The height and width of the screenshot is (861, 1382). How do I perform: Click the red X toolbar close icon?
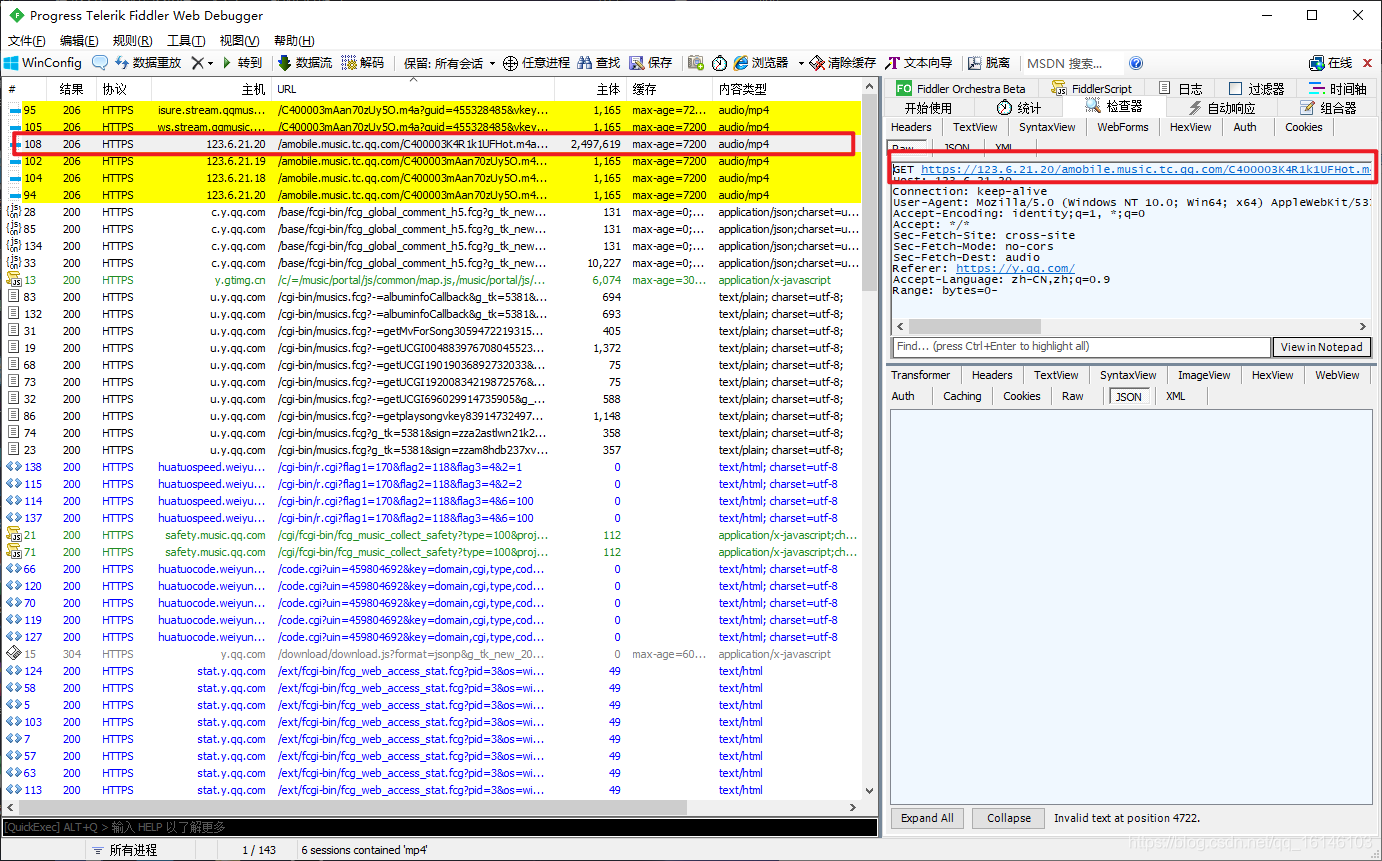1368,62
